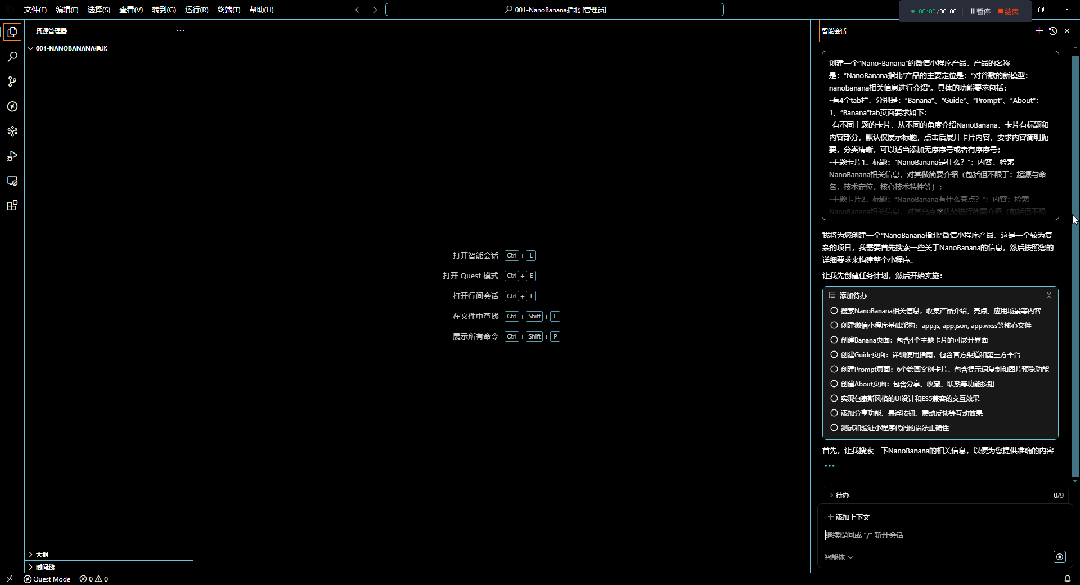Collapse the 001-NANOBANANA folder tree
The image size is (1080, 585).
[30, 48]
